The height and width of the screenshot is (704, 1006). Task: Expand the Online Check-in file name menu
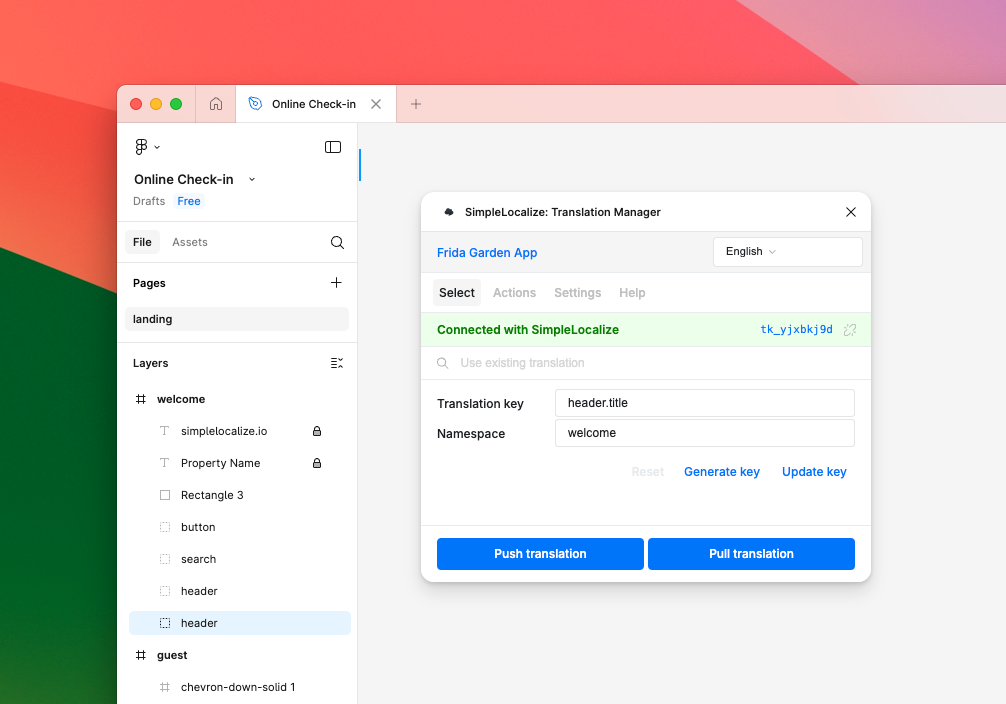[x=252, y=180]
